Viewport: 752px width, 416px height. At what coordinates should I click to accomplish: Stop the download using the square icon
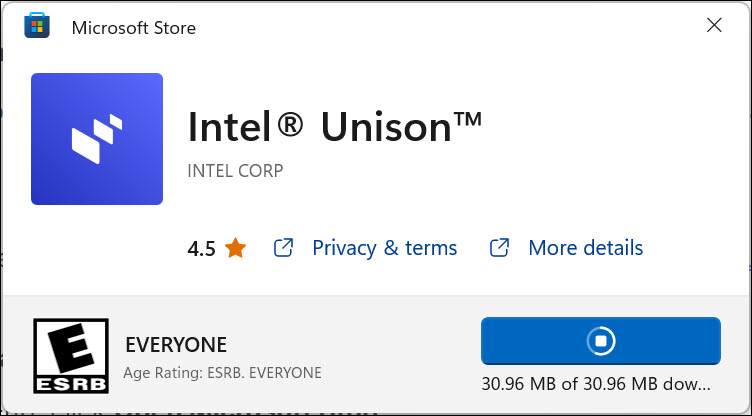pyautogui.click(x=600, y=341)
